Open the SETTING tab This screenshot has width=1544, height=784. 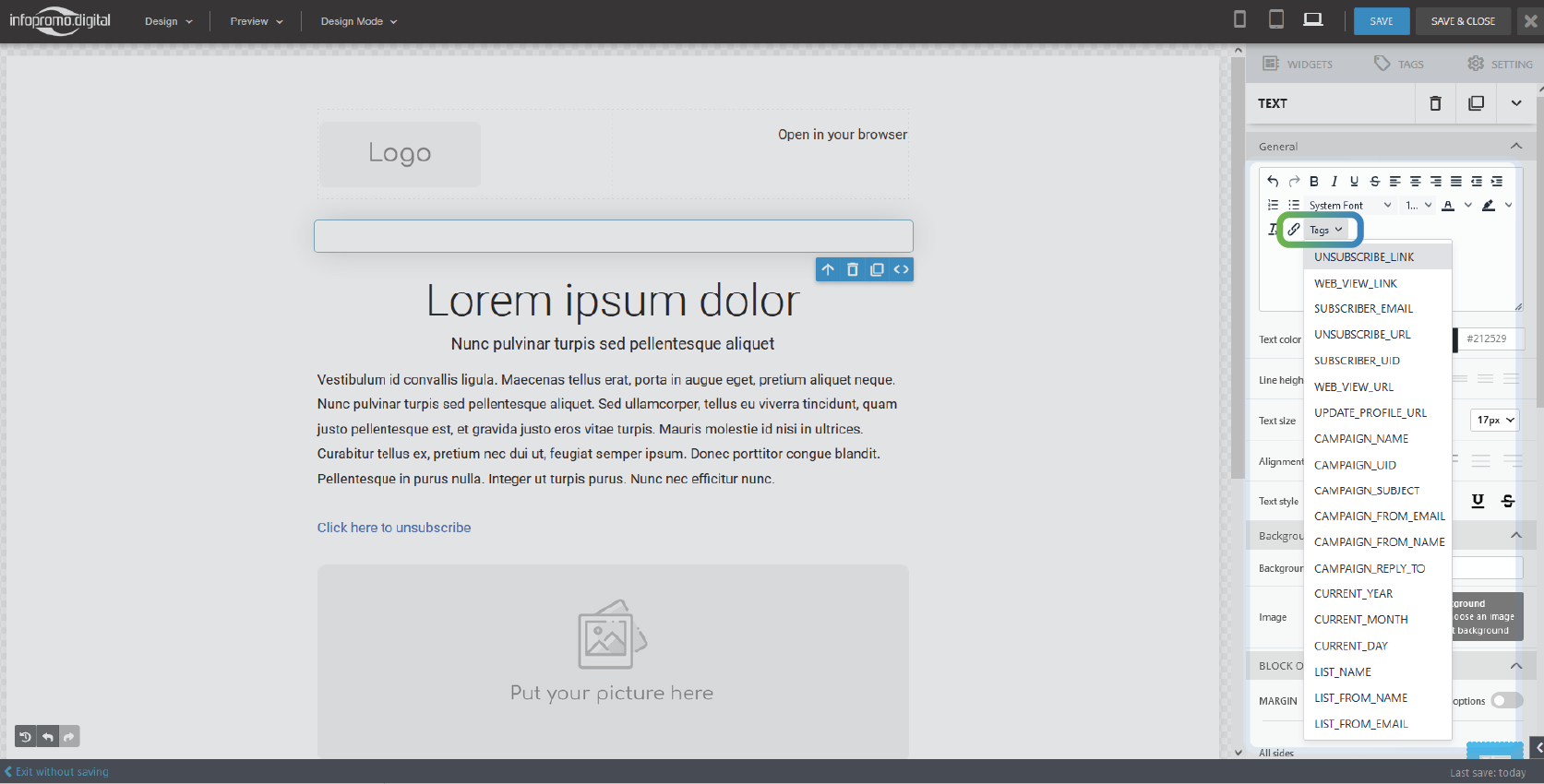[x=1500, y=64]
